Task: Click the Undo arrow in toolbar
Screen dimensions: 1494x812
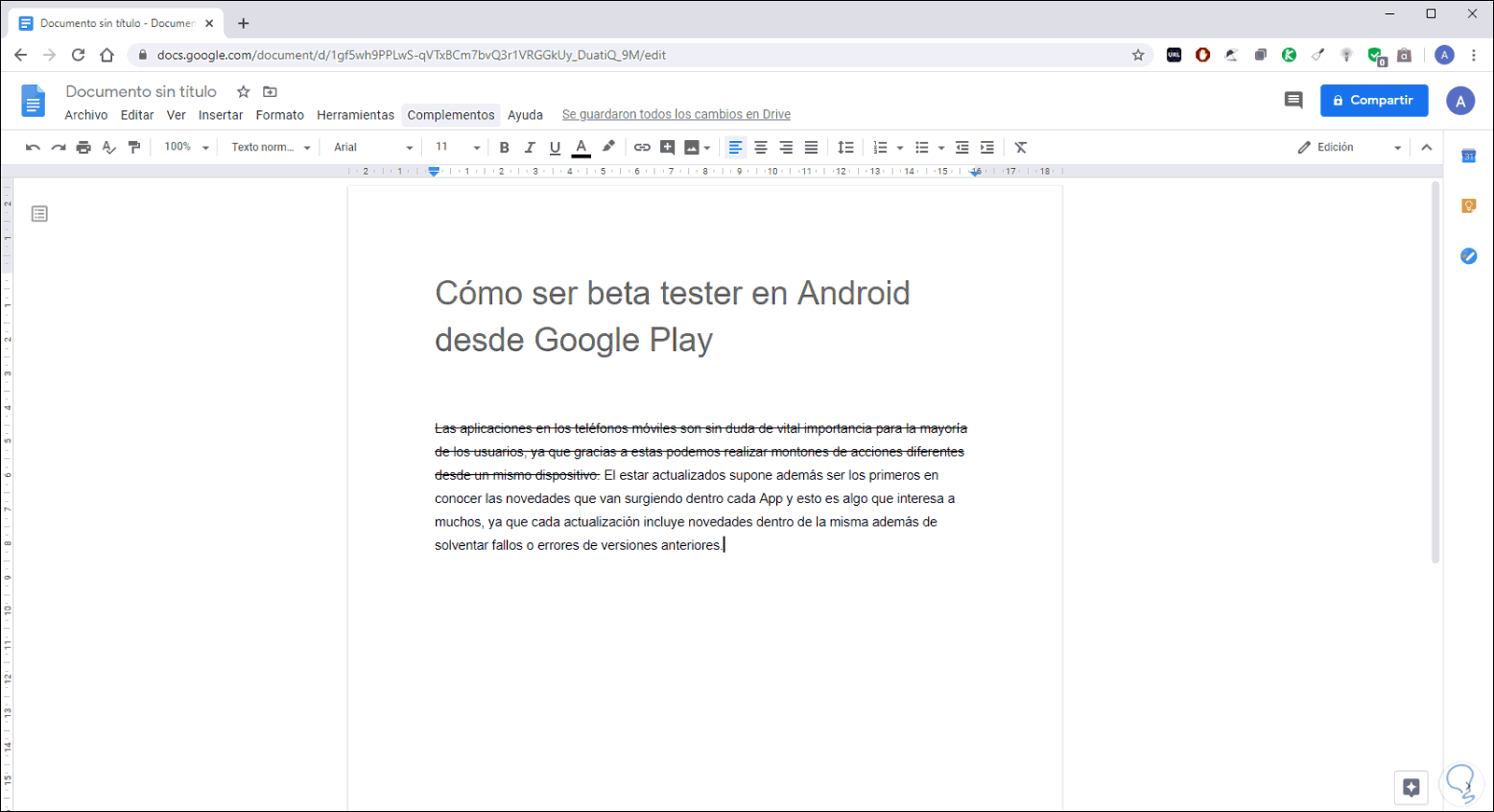Action: click(x=33, y=147)
